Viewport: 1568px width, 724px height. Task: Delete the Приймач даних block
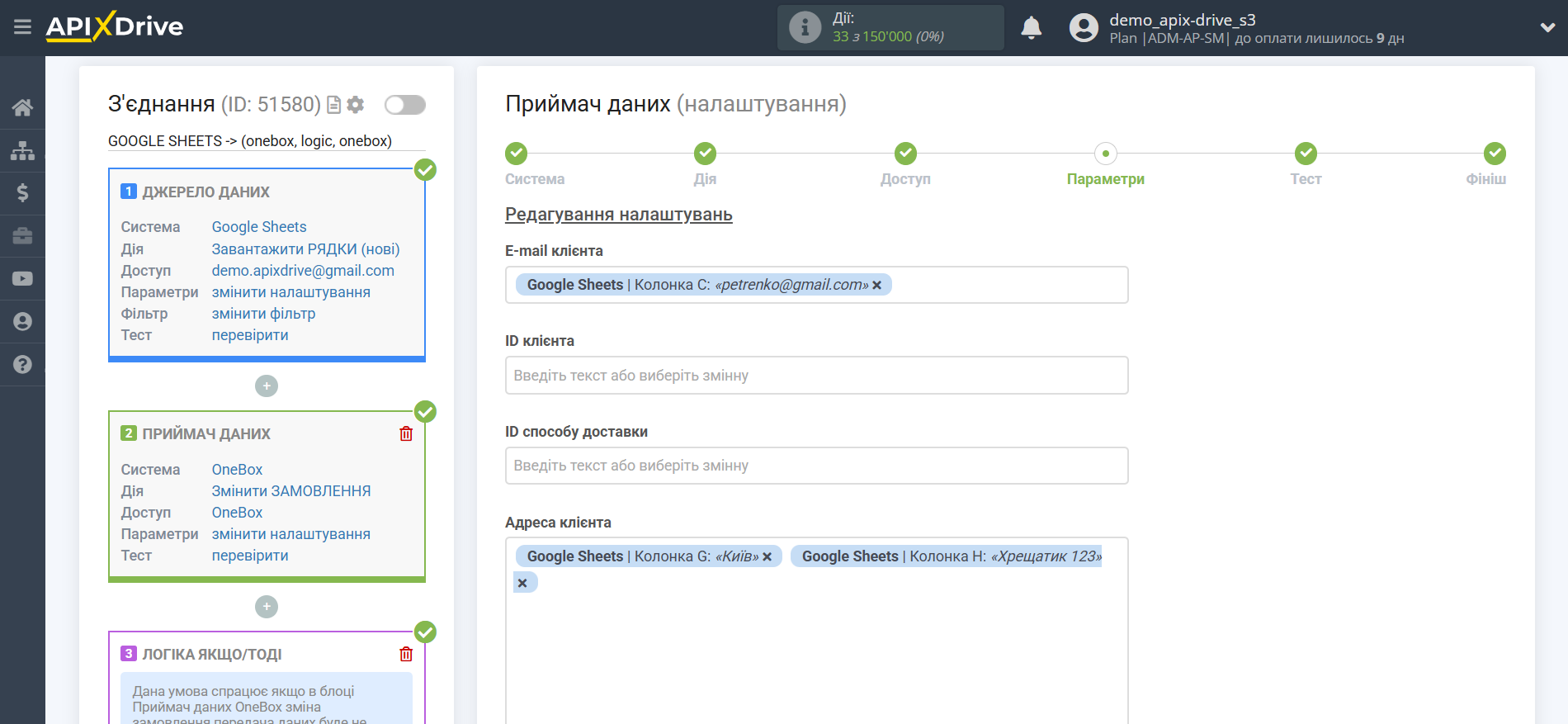pyautogui.click(x=406, y=433)
